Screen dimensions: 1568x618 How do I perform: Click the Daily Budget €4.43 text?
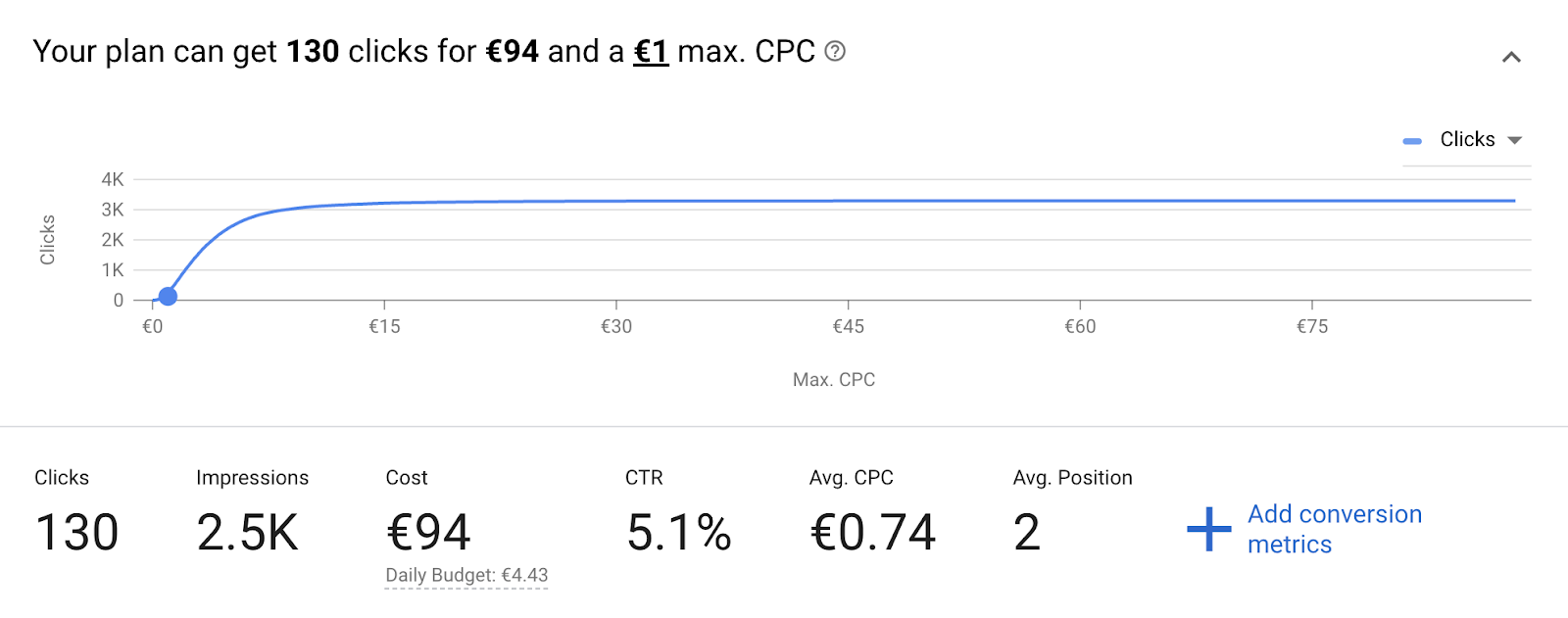[466, 575]
